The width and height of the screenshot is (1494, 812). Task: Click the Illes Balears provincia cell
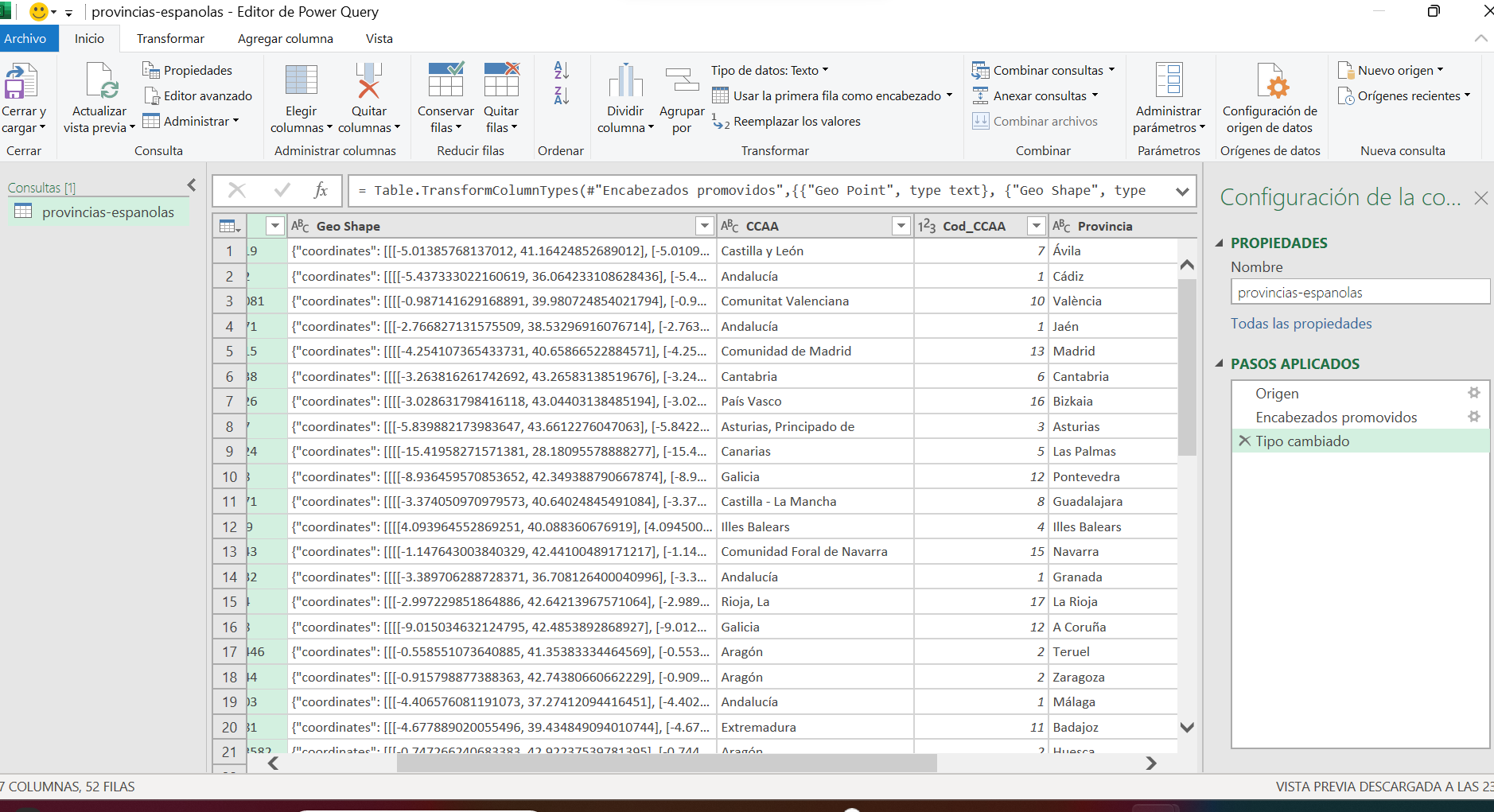click(1112, 526)
